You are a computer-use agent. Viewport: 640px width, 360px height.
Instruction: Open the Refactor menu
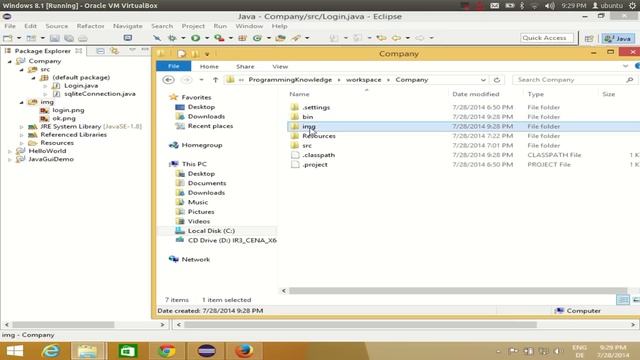point(91,26)
